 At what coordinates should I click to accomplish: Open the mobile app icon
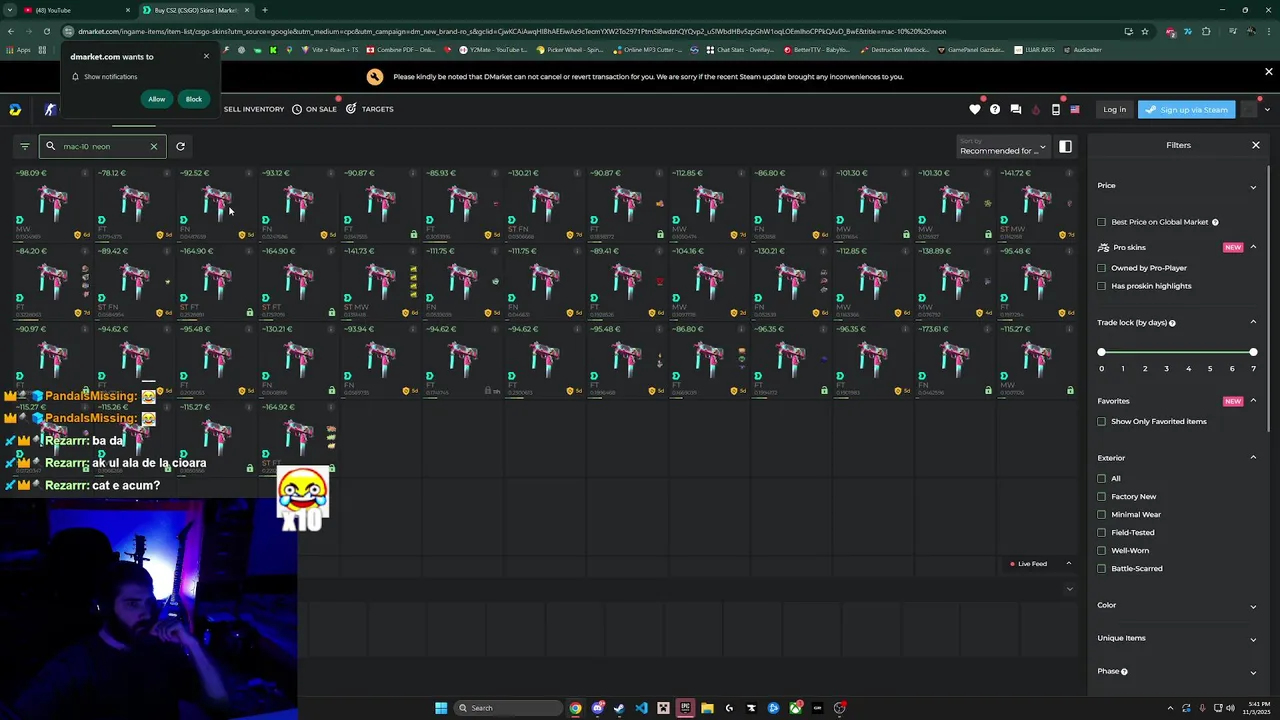[x=1055, y=109]
